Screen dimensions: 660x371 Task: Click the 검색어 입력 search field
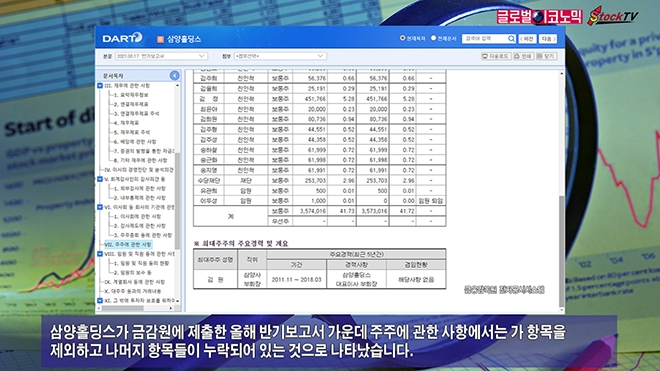[485, 39]
